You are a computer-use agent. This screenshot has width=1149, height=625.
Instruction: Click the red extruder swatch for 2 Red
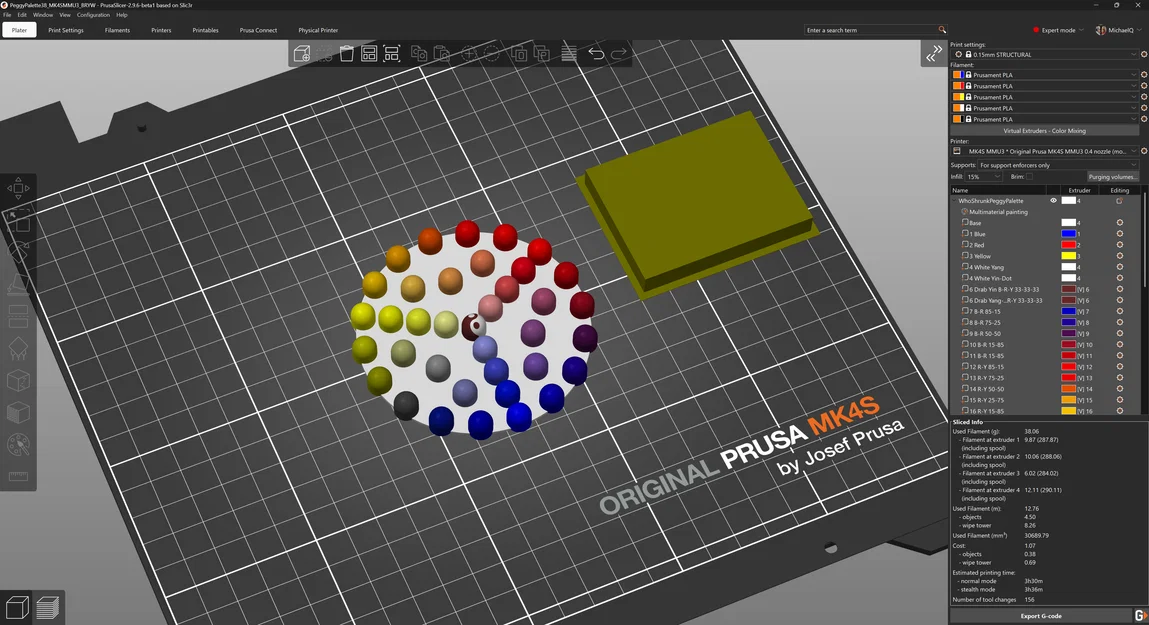tap(1068, 245)
